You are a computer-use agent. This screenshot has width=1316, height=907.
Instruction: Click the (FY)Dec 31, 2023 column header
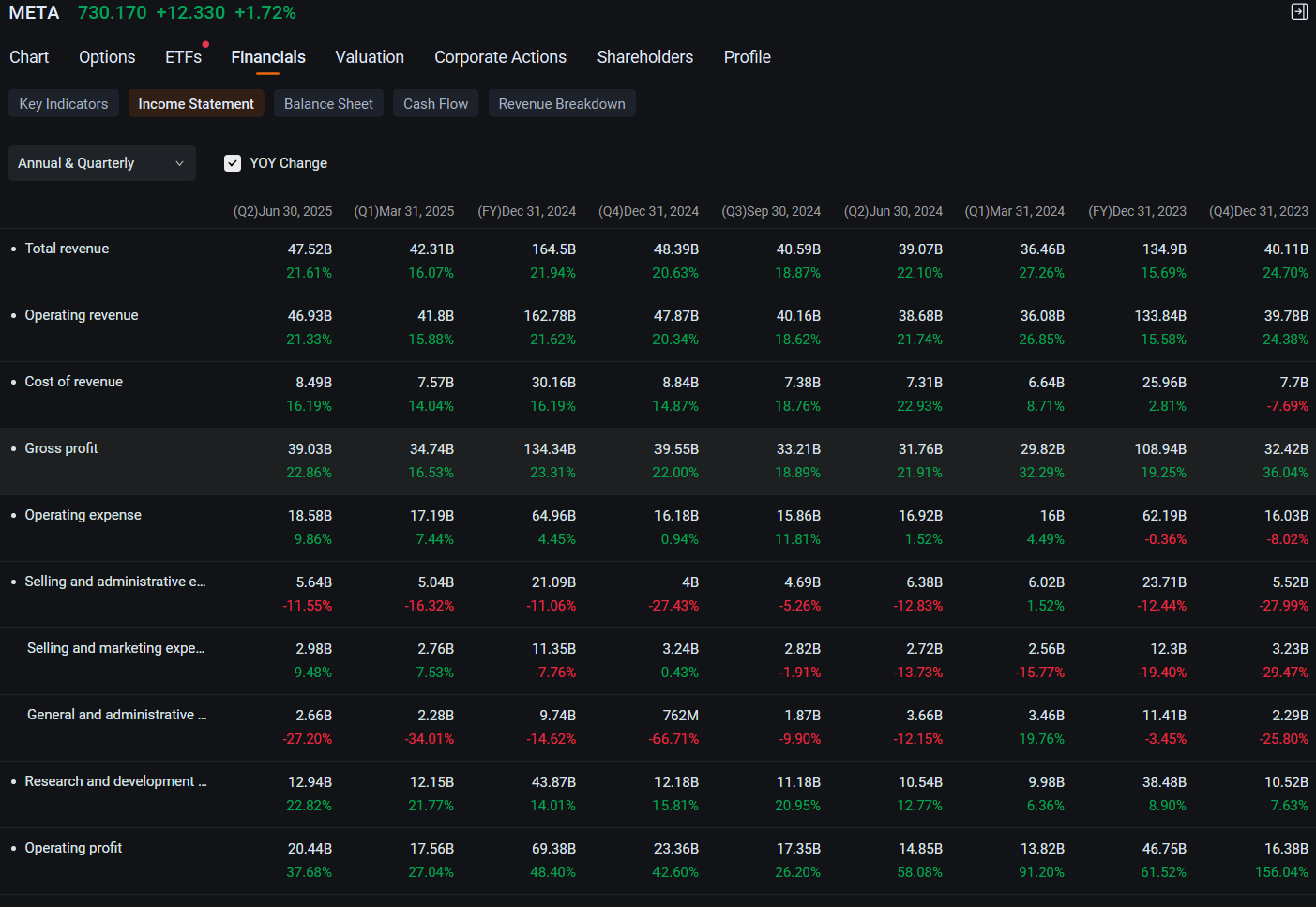[x=1138, y=212]
